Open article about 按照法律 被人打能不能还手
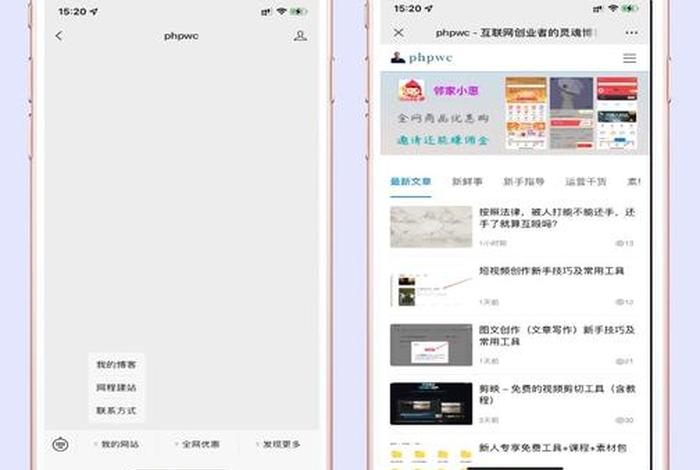Screen dimensions: 700x470 pyautogui.click(x=557, y=218)
